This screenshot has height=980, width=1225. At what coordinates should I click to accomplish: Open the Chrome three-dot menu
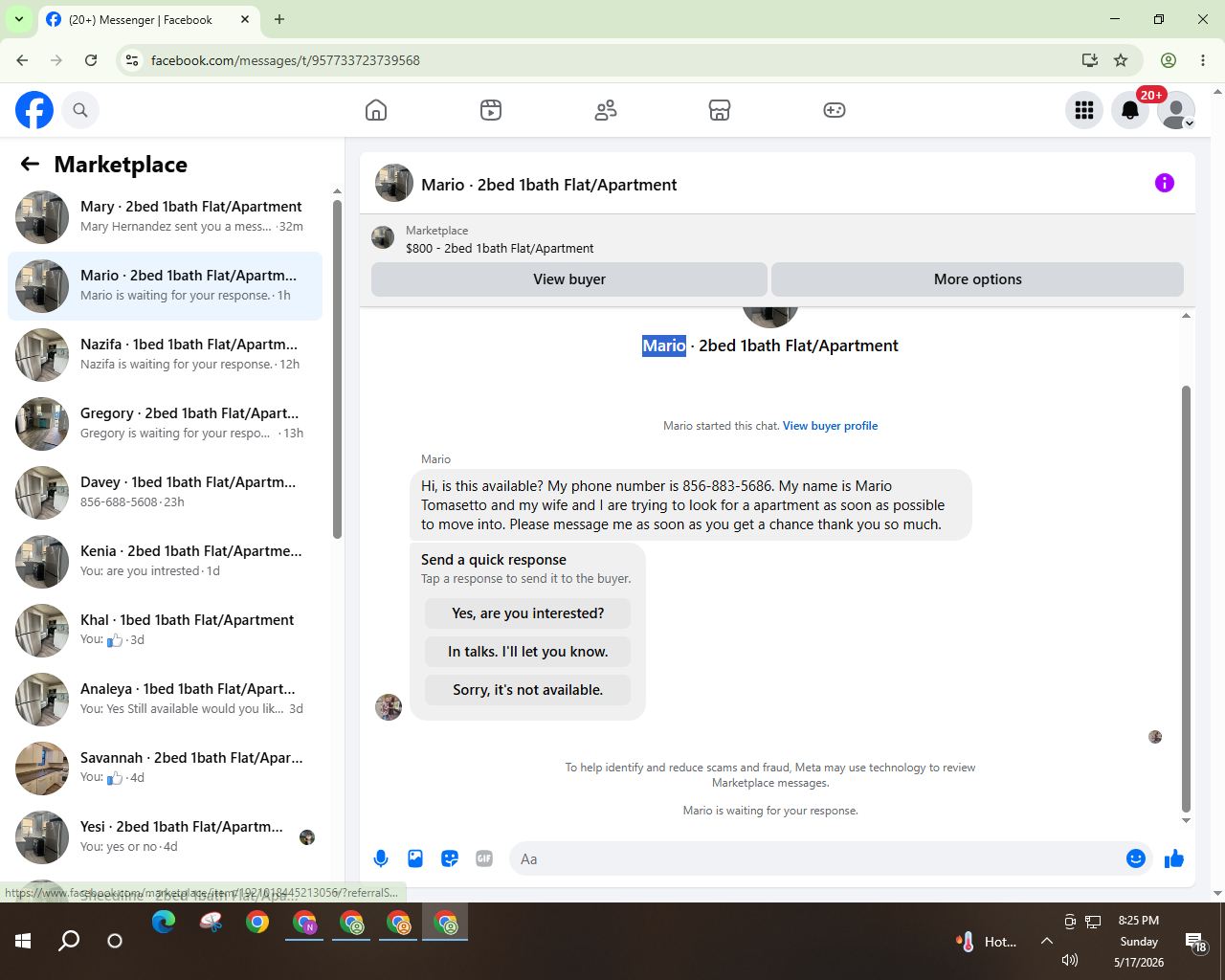tap(1203, 60)
